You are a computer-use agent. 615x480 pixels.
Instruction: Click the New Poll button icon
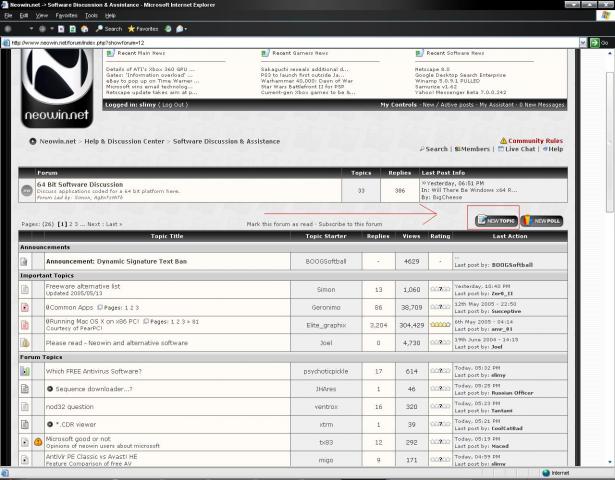542,221
